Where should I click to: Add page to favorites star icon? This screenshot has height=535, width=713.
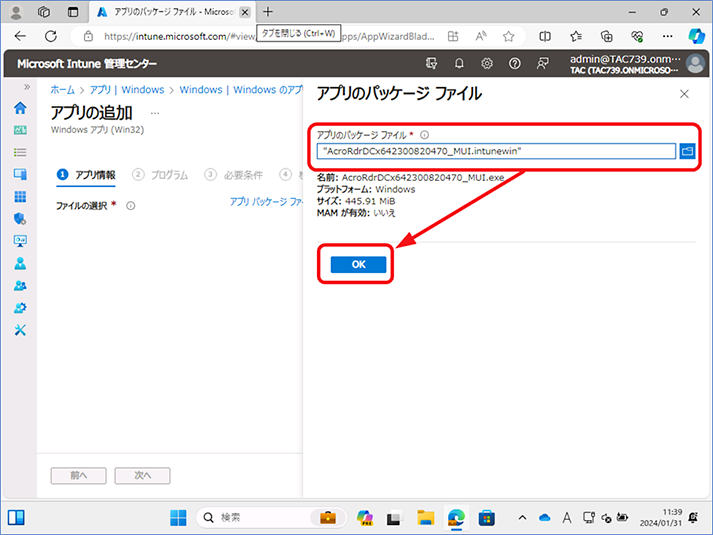[x=508, y=36]
